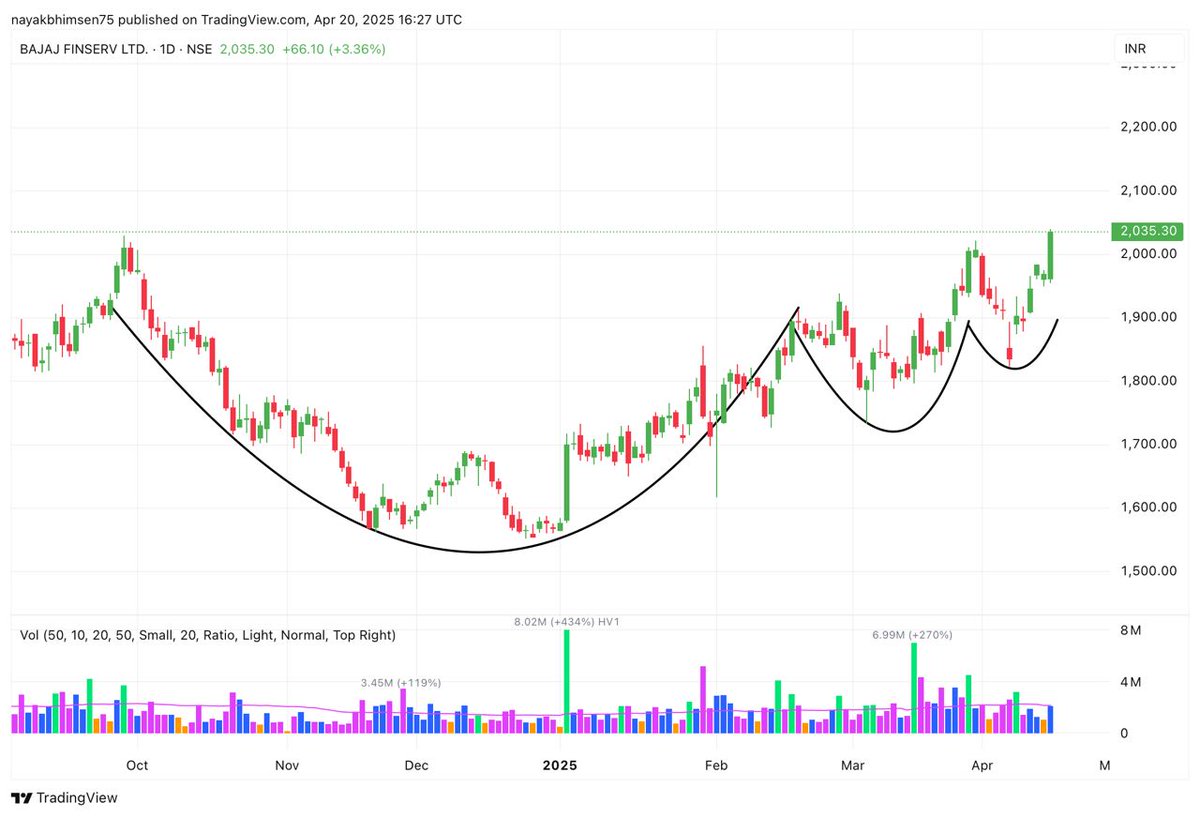The height and width of the screenshot is (818, 1200).
Task: Click the Mar label on time axis
Action: pos(852,766)
